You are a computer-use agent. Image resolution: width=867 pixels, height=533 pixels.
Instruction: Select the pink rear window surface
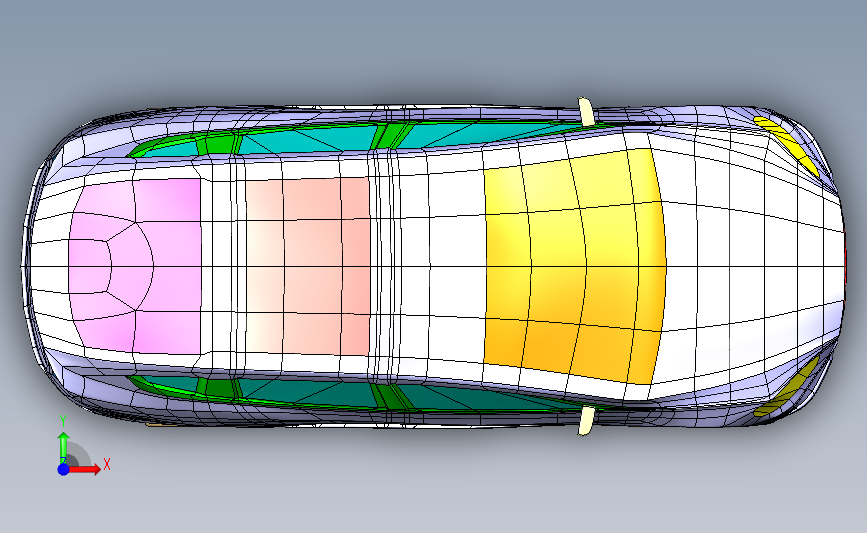point(135,266)
